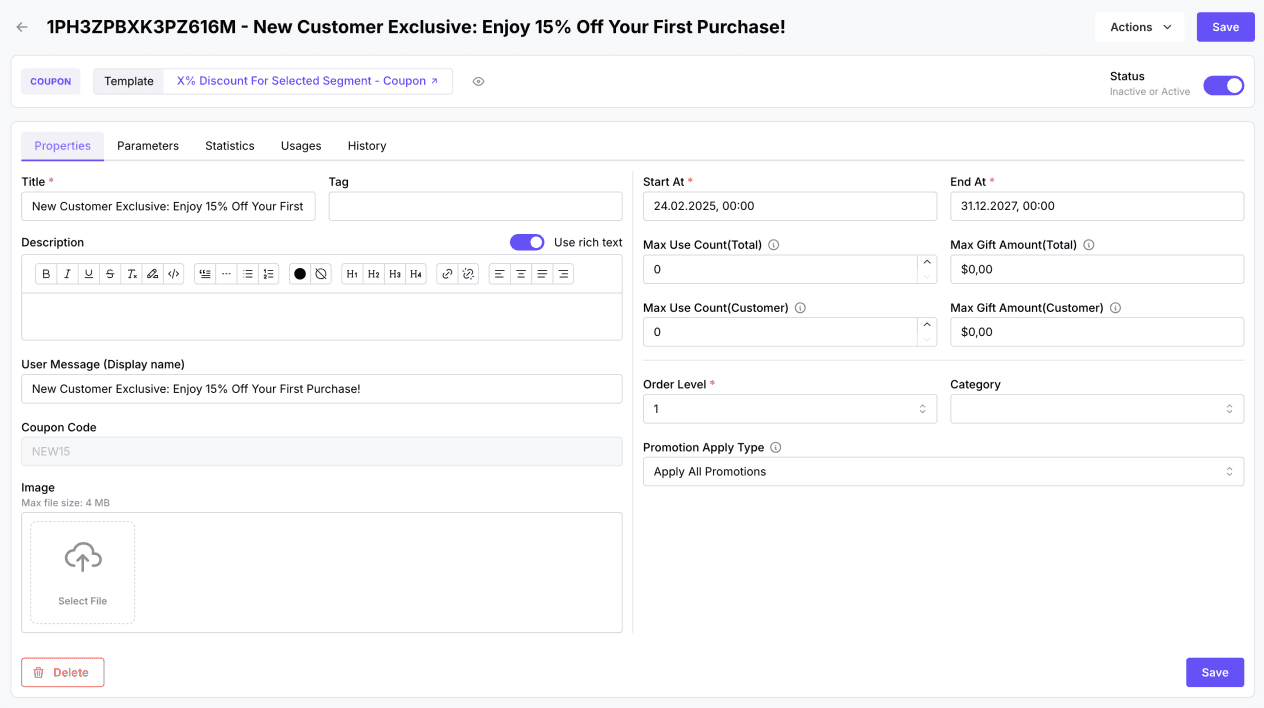Center align text
The height and width of the screenshot is (708, 1264).
[x=520, y=274]
